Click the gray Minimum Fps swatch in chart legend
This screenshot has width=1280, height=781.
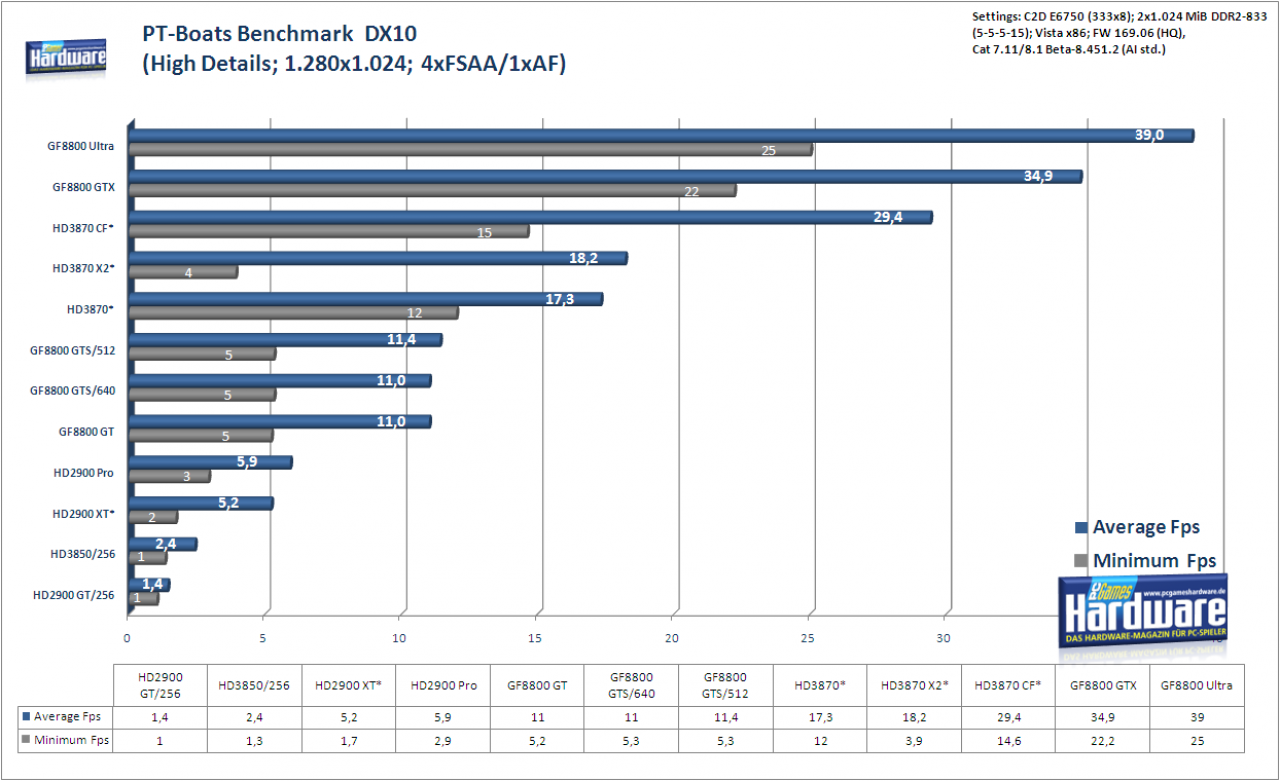(1080, 561)
